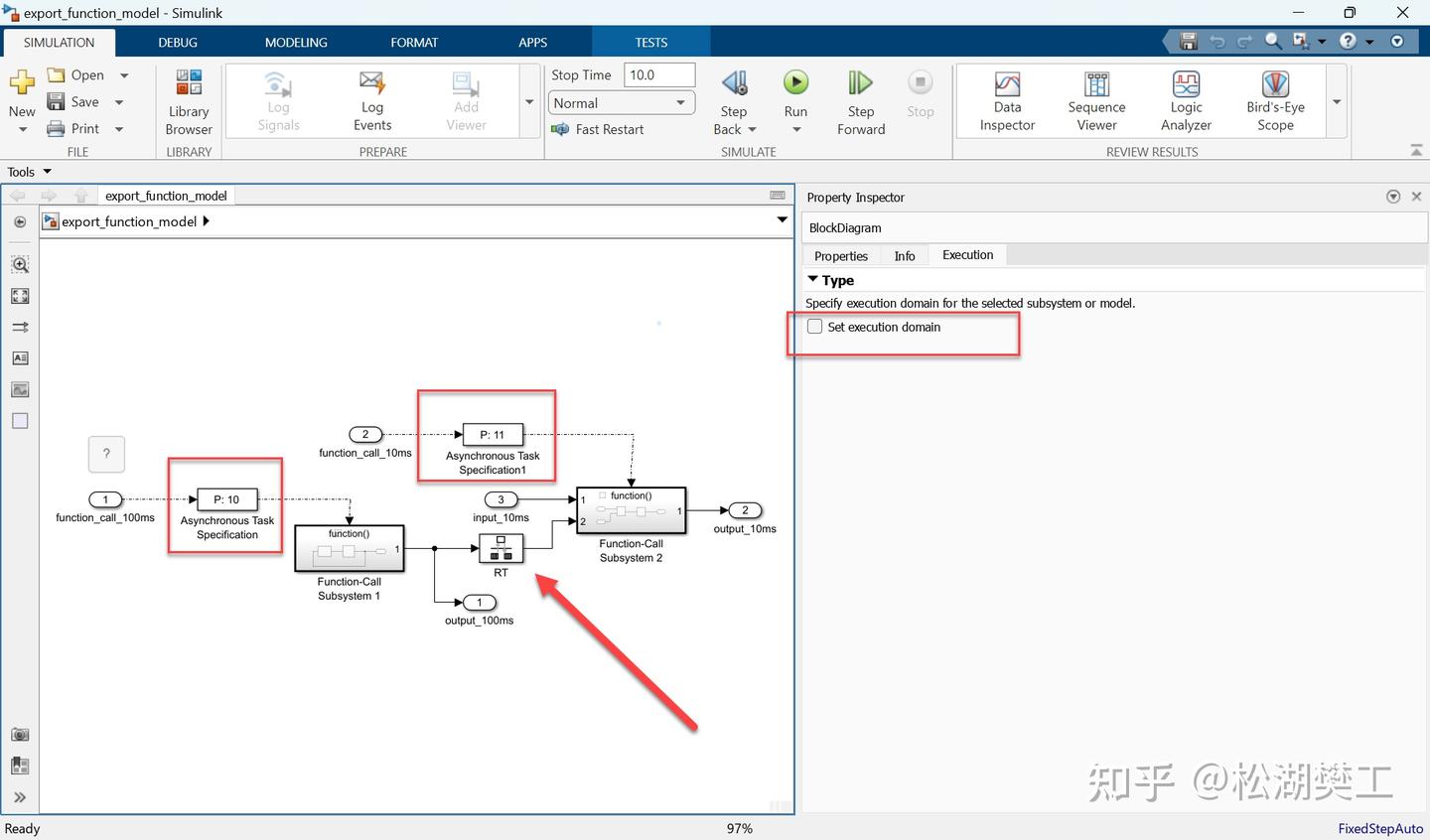This screenshot has height=840, width=1430.
Task: Select the P: 10 Asynchronous Task Specification block
Action: click(x=227, y=499)
